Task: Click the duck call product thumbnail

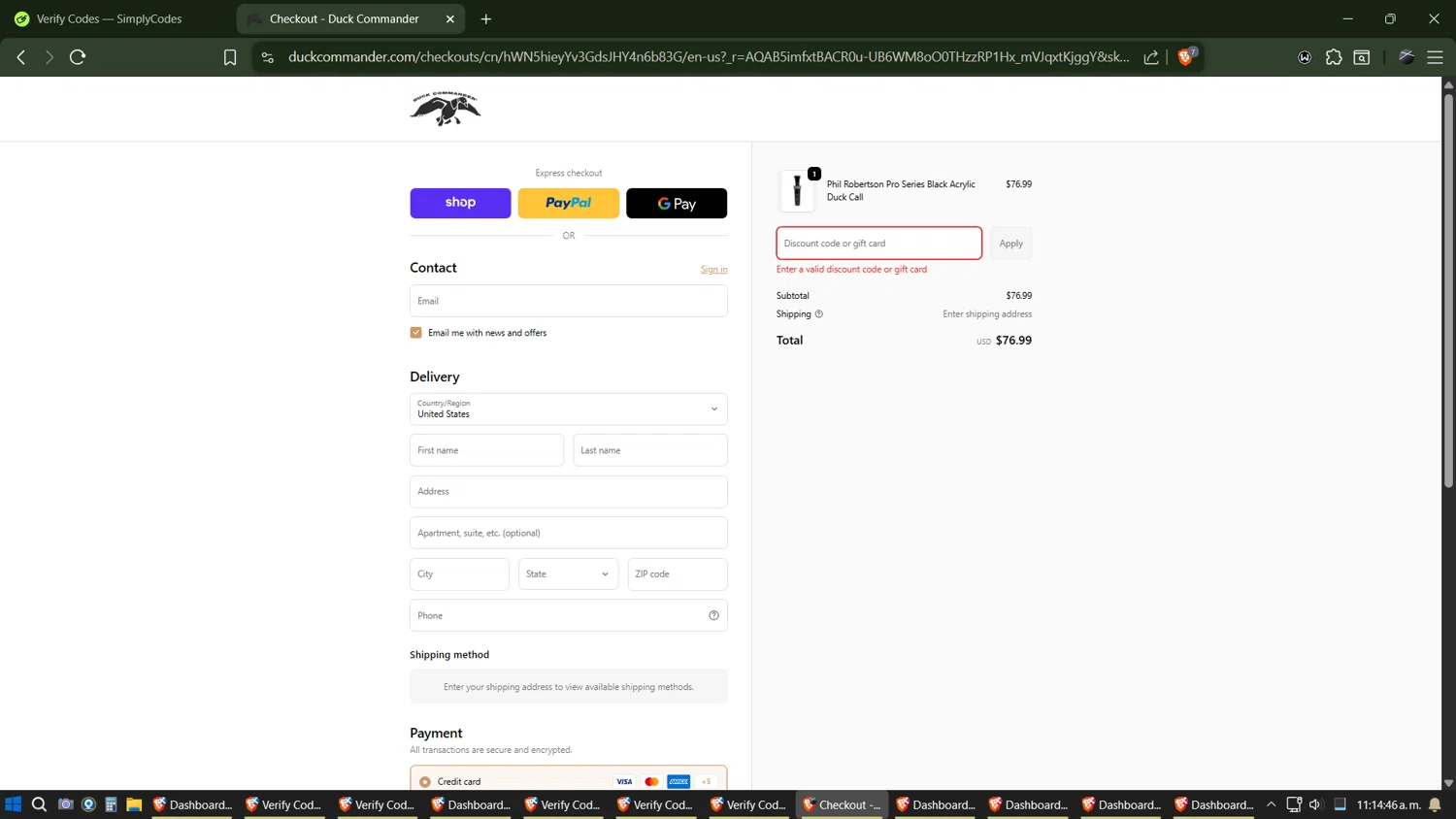Action: click(798, 190)
